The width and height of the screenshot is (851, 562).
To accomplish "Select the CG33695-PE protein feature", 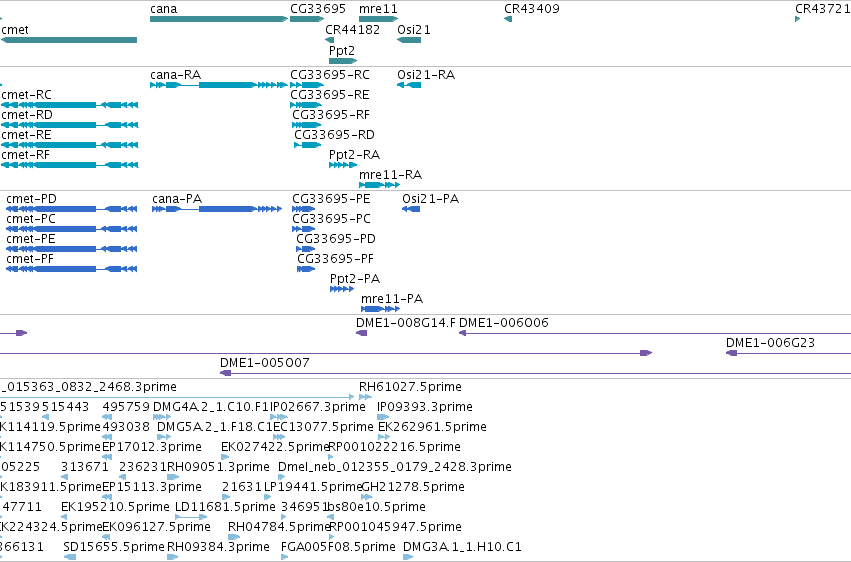I will (x=303, y=209).
